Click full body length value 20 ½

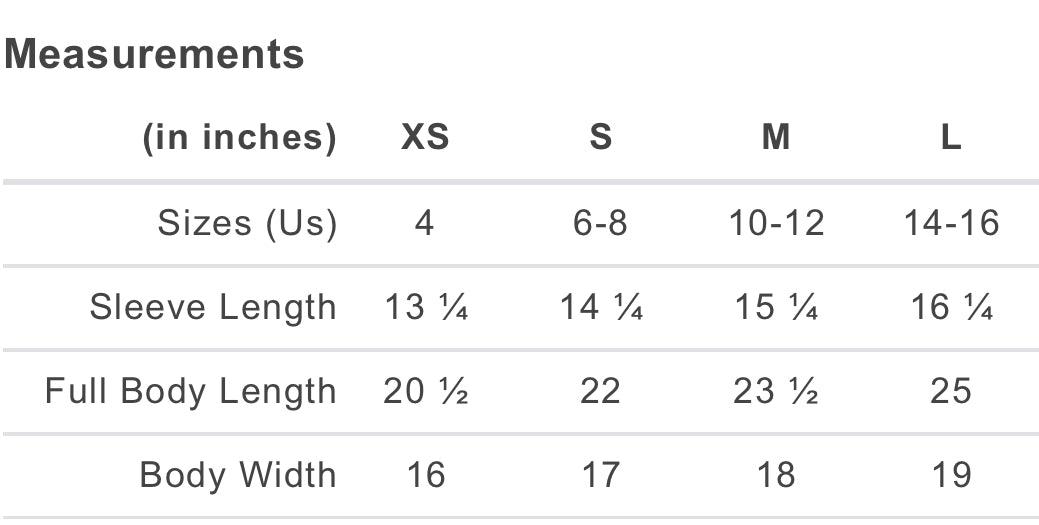tap(426, 391)
